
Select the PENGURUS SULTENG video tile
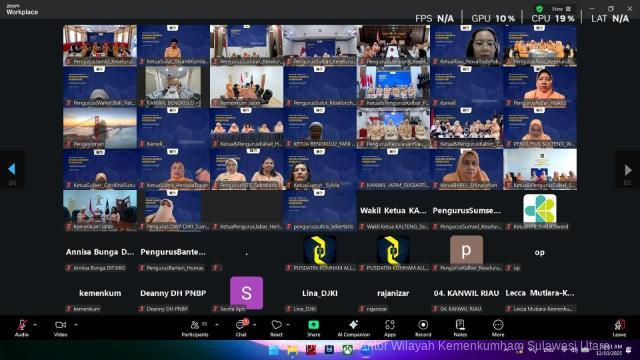click(540, 128)
